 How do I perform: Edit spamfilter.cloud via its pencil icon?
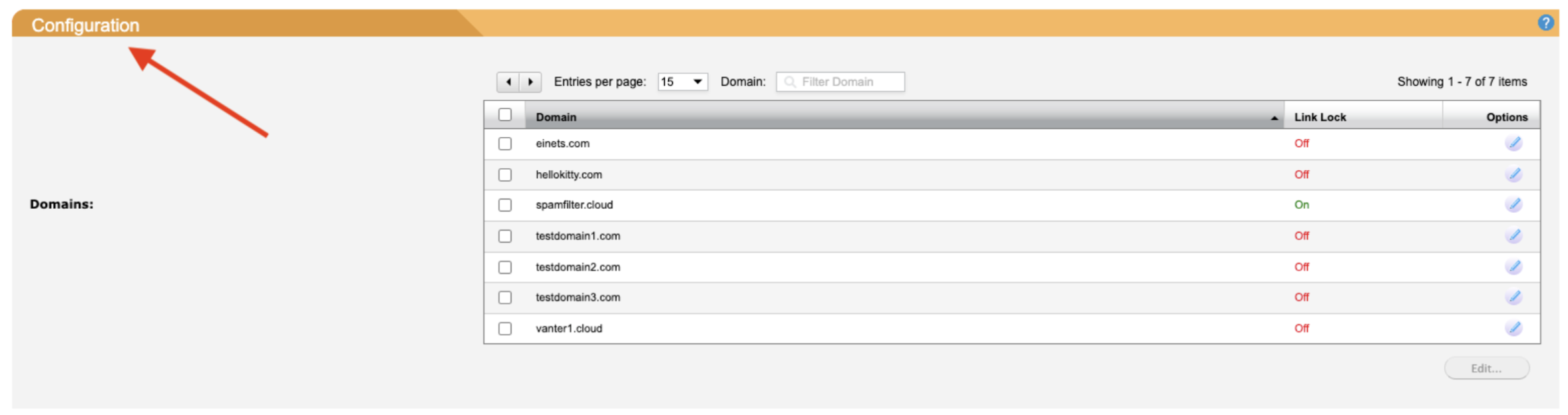point(1513,205)
